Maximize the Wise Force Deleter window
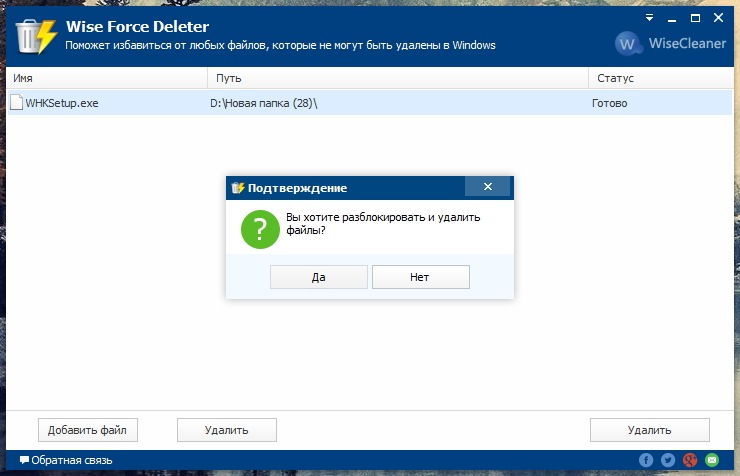Image resolution: width=740 pixels, height=476 pixels. pos(695,18)
